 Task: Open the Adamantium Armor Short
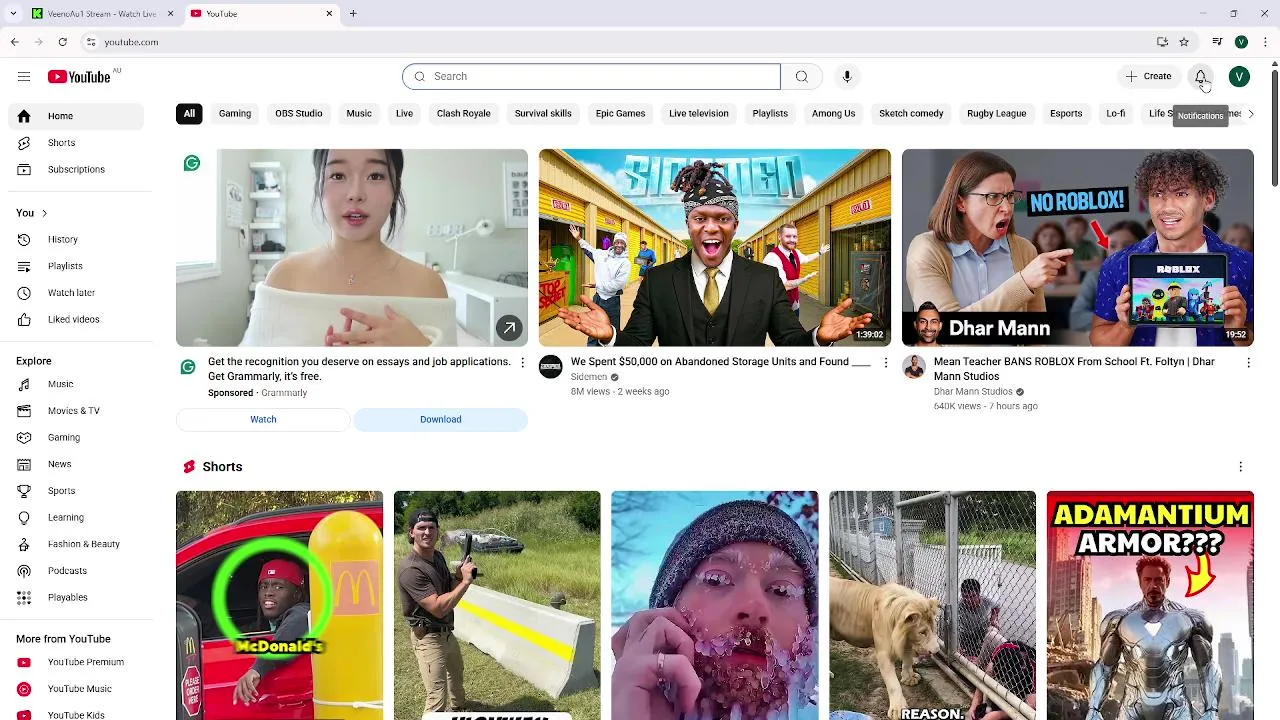[x=1150, y=605]
